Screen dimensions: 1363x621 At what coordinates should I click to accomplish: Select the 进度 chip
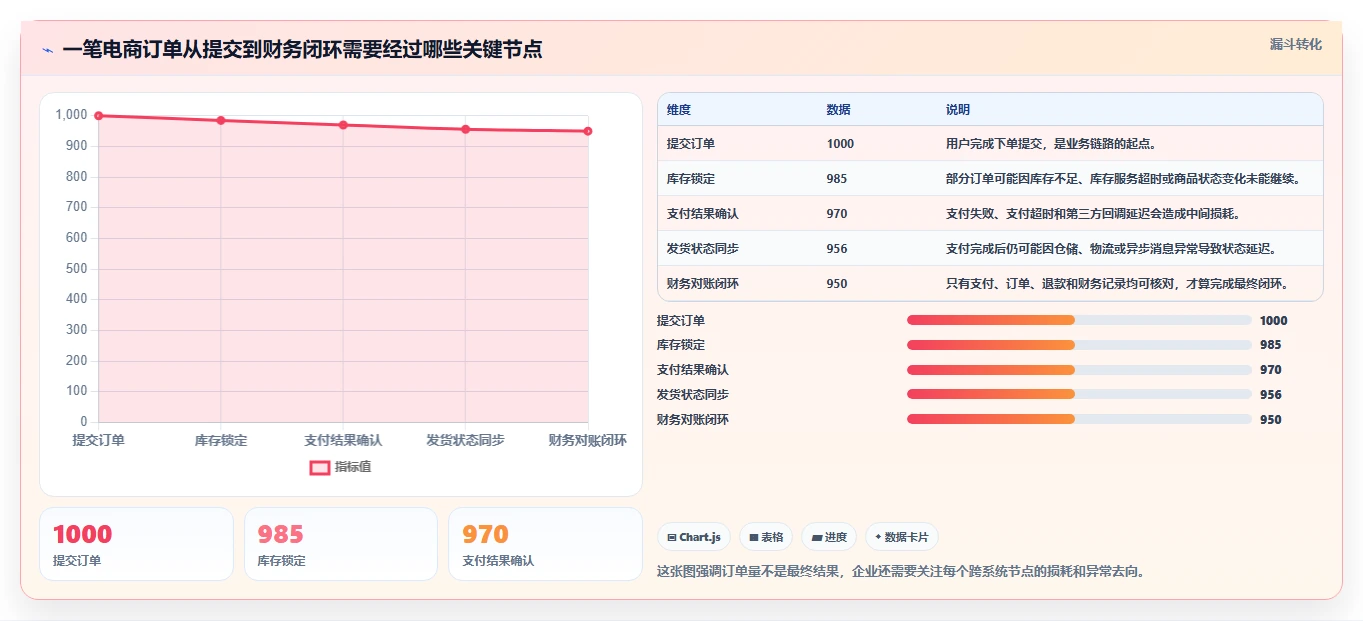tap(829, 537)
